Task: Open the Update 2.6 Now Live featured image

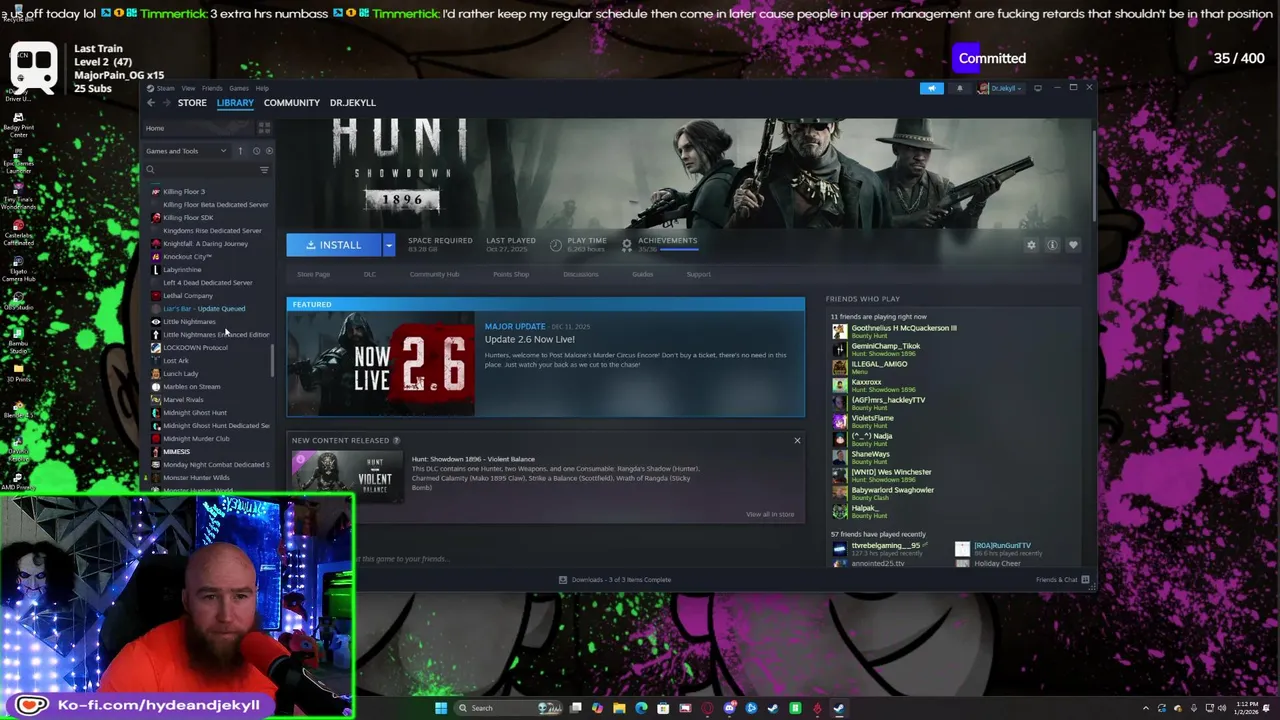Action: [x=381, y=364]
